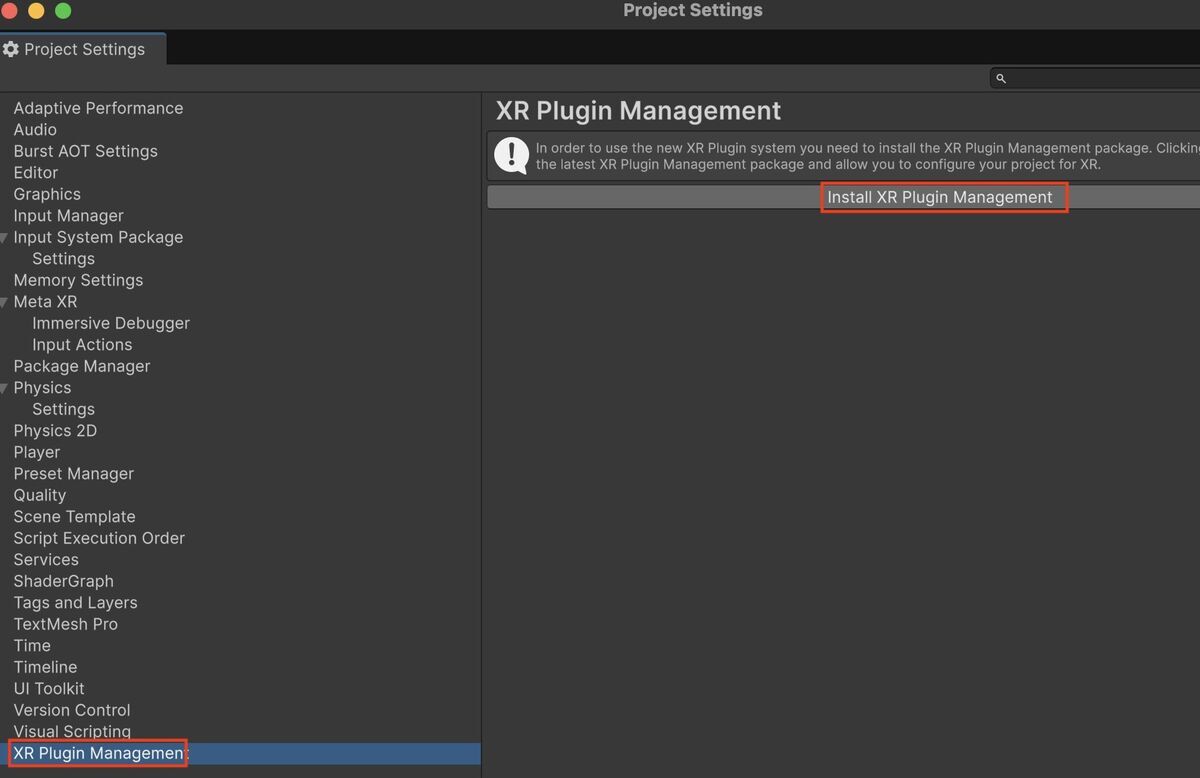The height and width of the screenshot is (778, 1200).
Task: Open Version Control settings
Action: (x=72, y=710)
